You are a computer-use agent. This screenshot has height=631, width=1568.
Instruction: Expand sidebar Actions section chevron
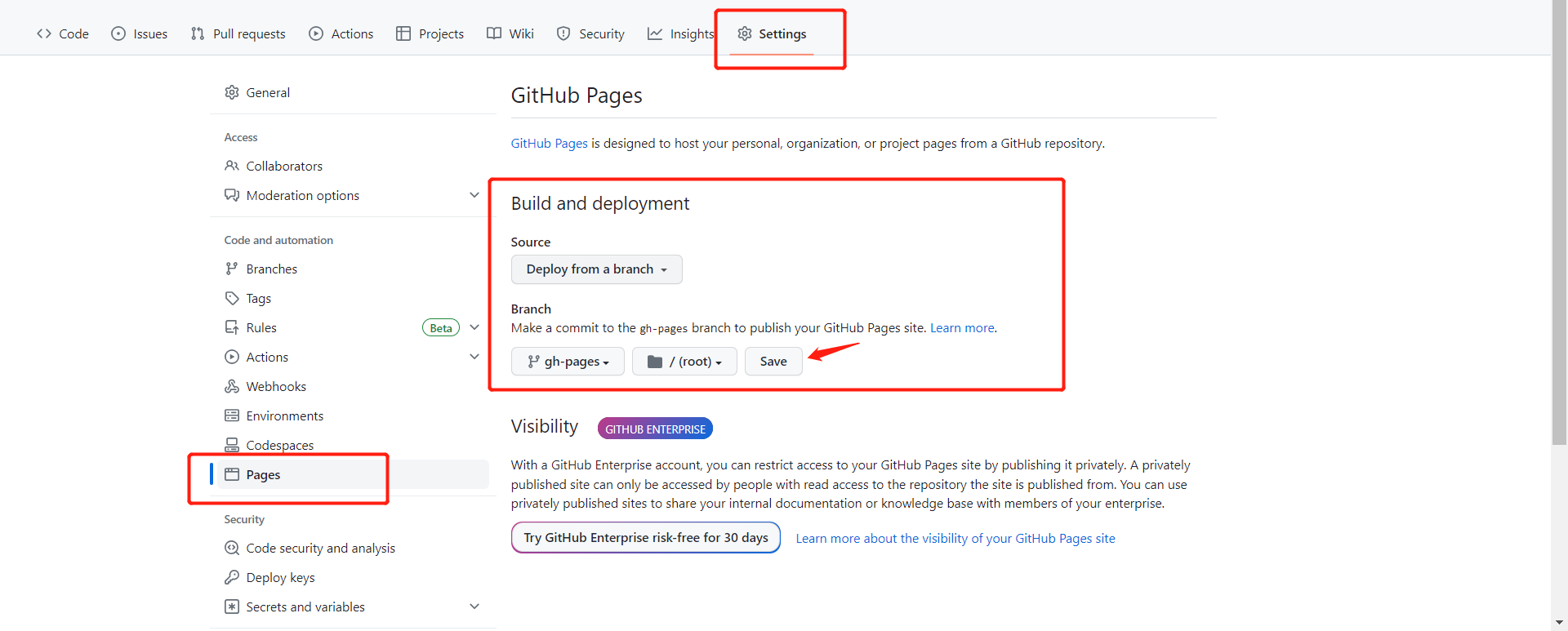click(x=474, y=357)
